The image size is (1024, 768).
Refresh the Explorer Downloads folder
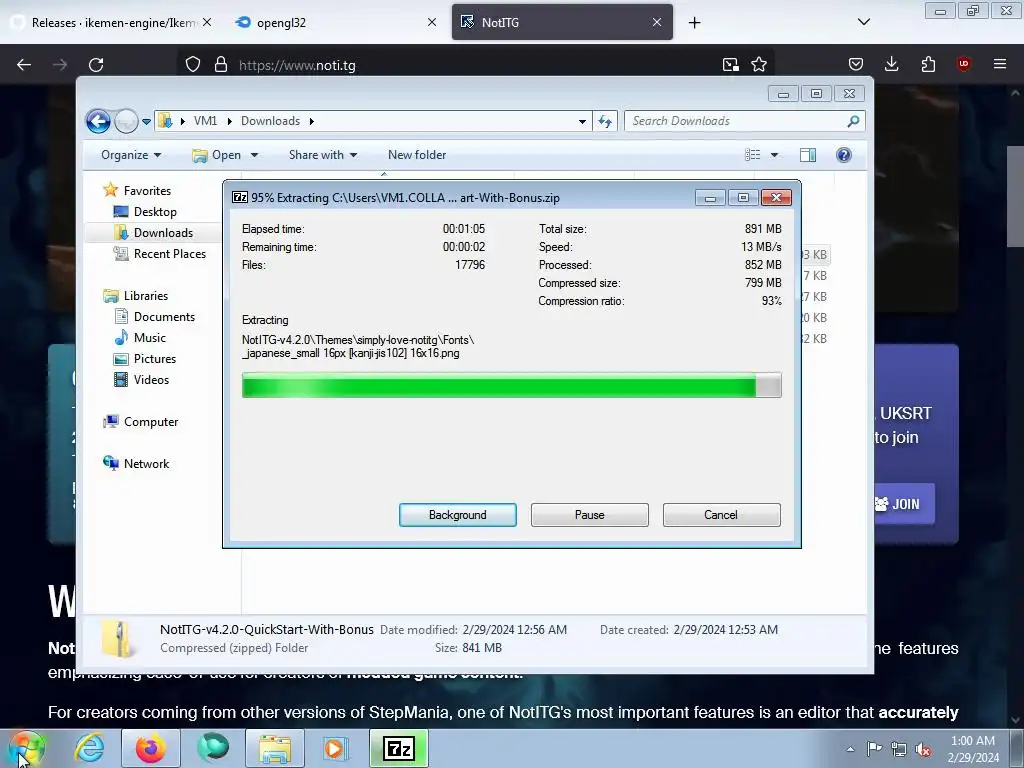coord(605,121)
